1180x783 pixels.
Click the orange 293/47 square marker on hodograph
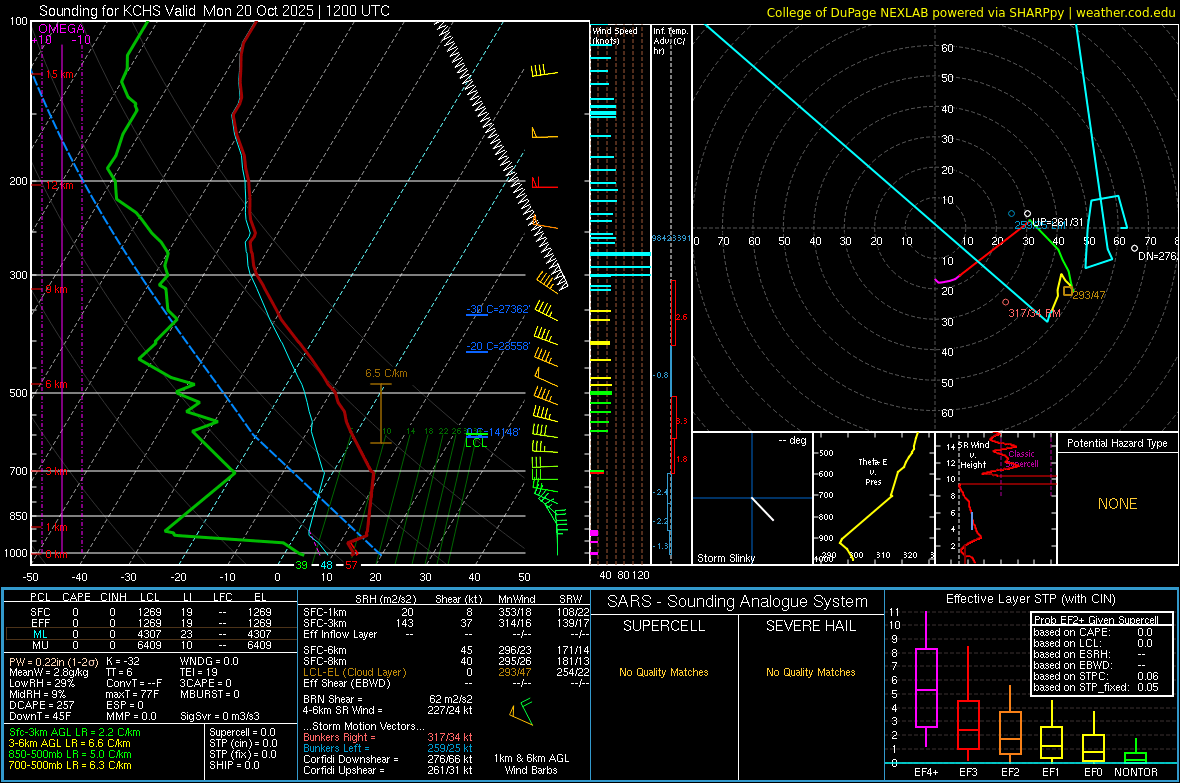pyautogui.click(x=1067, y=291)
